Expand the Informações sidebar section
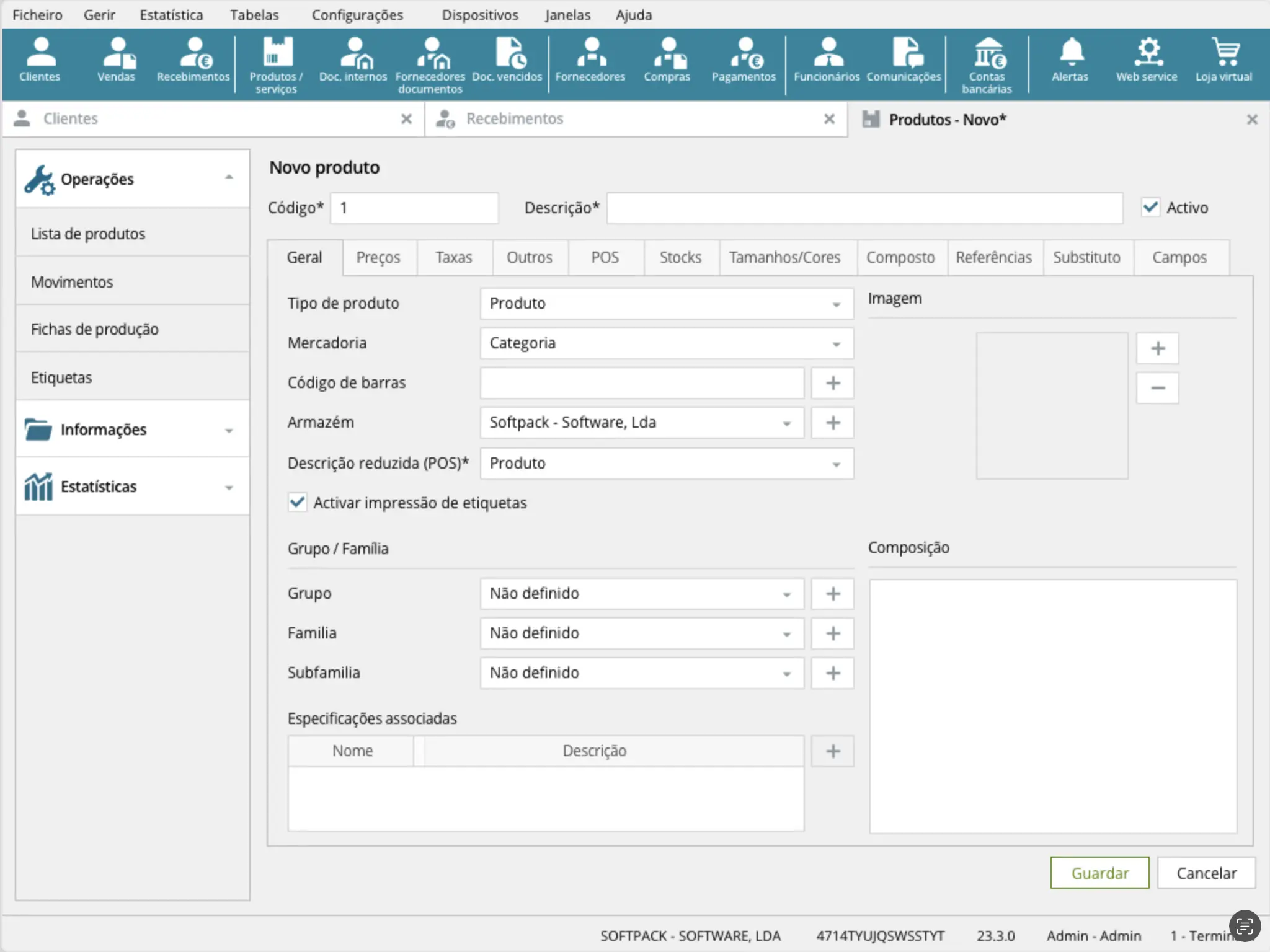This screenshot has height=952, width=1270. click(x=133, y=430)
